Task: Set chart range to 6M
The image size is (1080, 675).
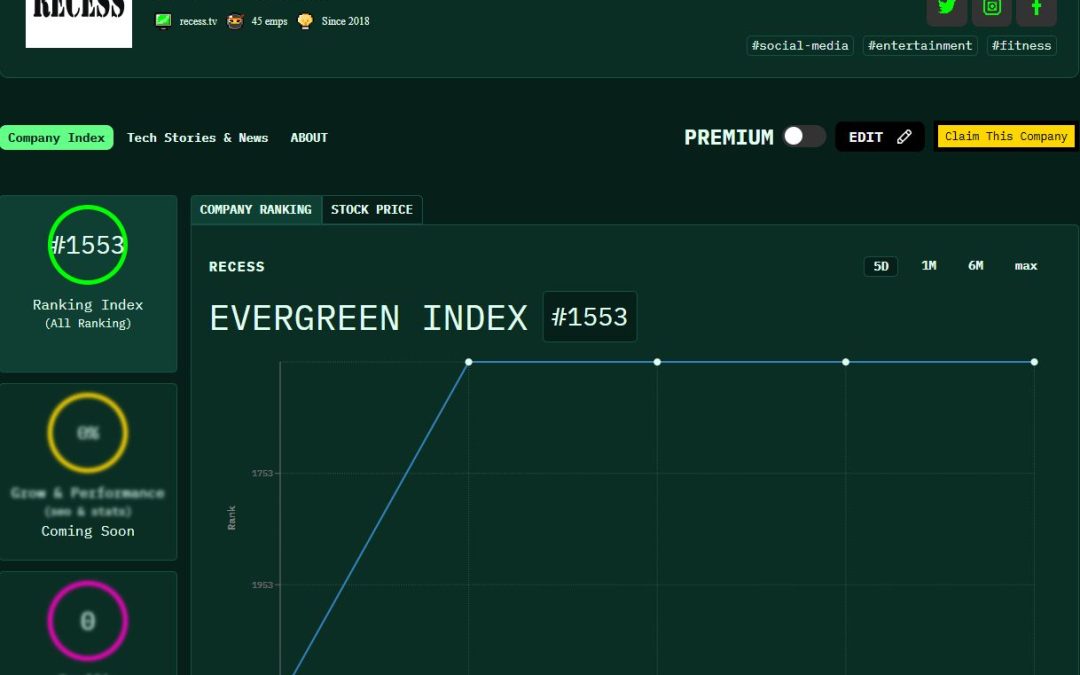Action: click(975, 266)
